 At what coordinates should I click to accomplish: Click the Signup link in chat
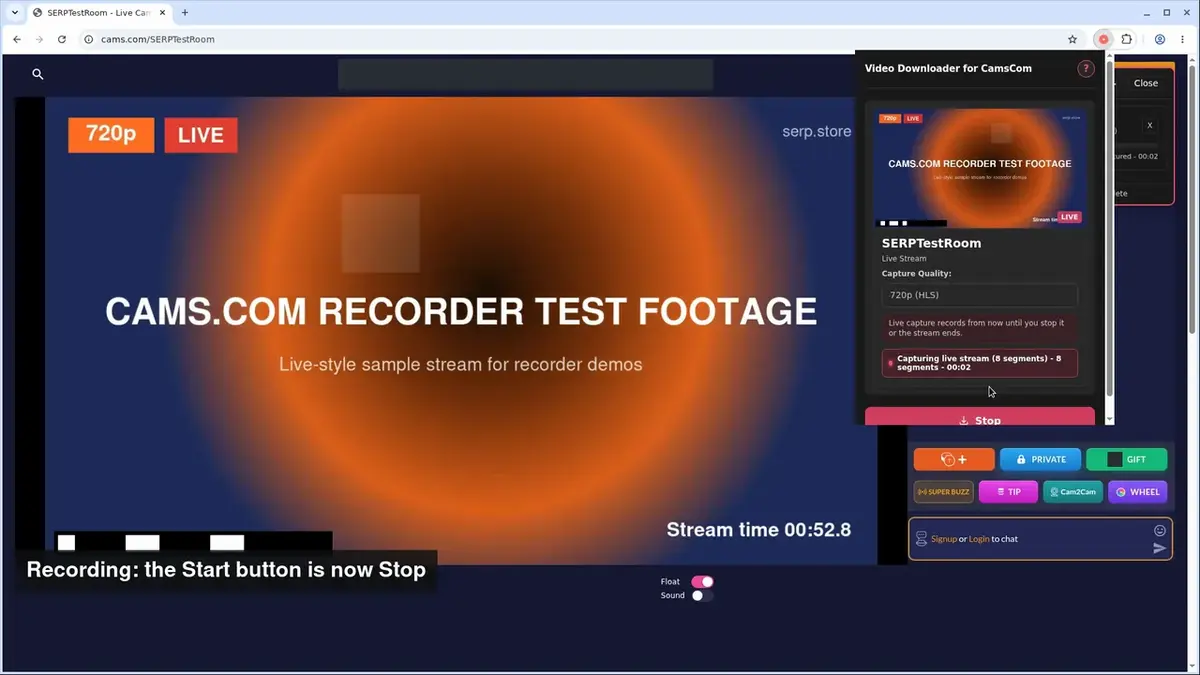coord(944,539)
